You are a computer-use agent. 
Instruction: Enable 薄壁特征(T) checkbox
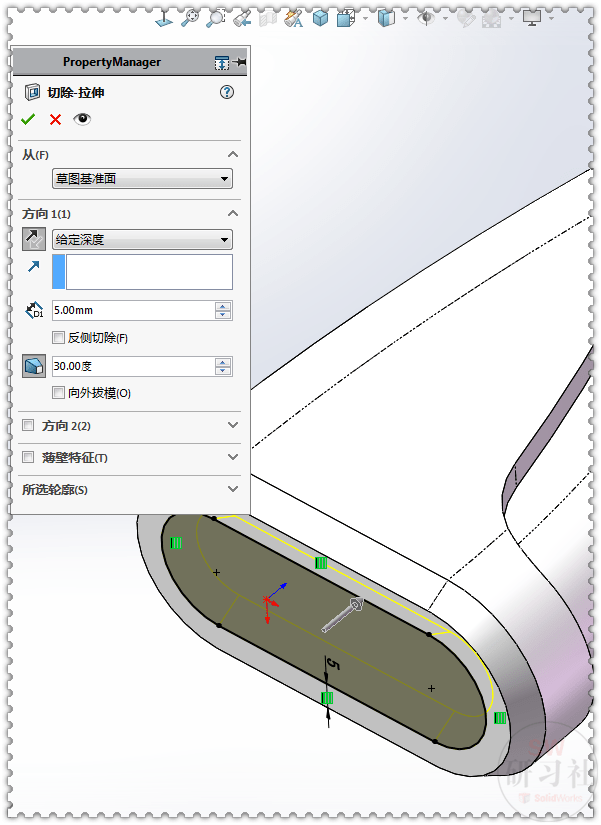(x=28, y=457)
